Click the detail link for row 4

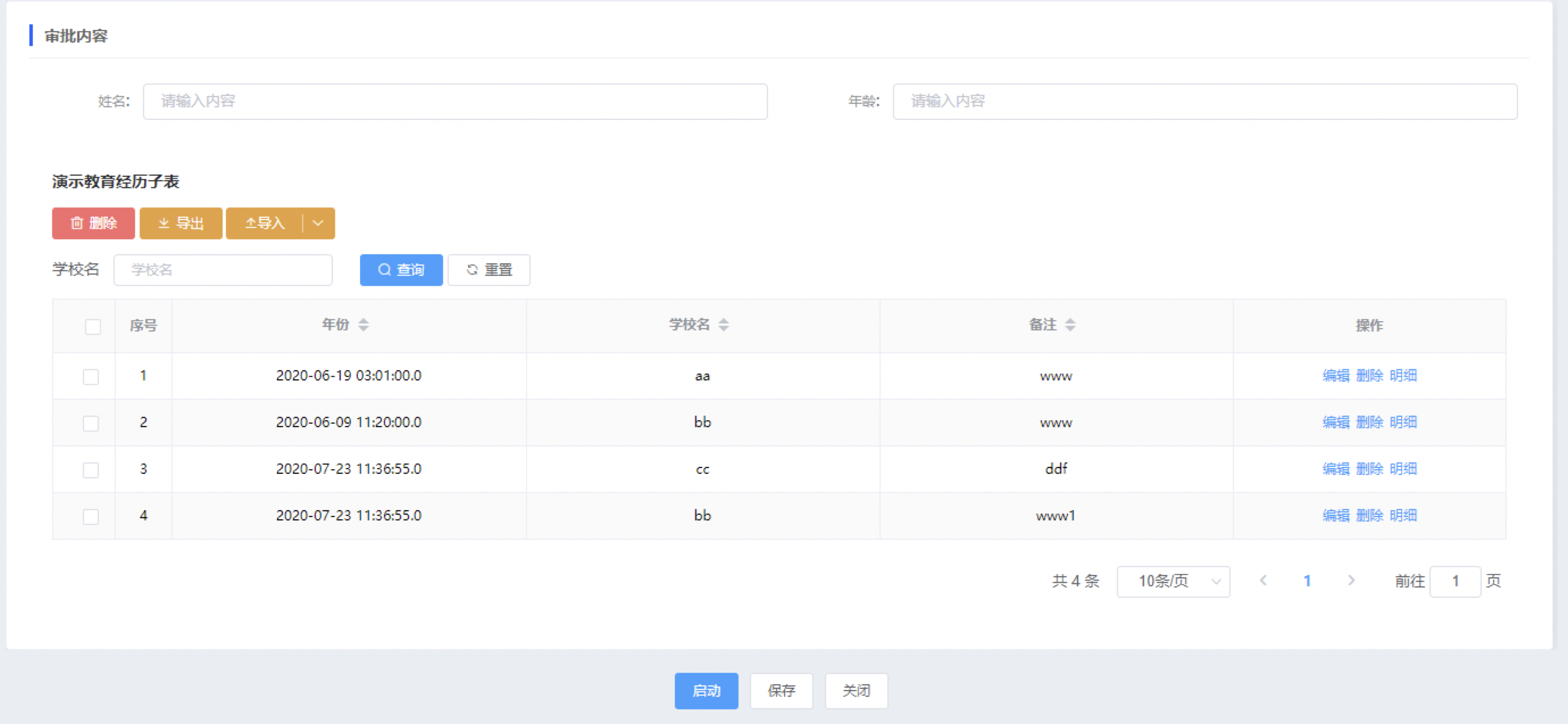coord(1403,516)
